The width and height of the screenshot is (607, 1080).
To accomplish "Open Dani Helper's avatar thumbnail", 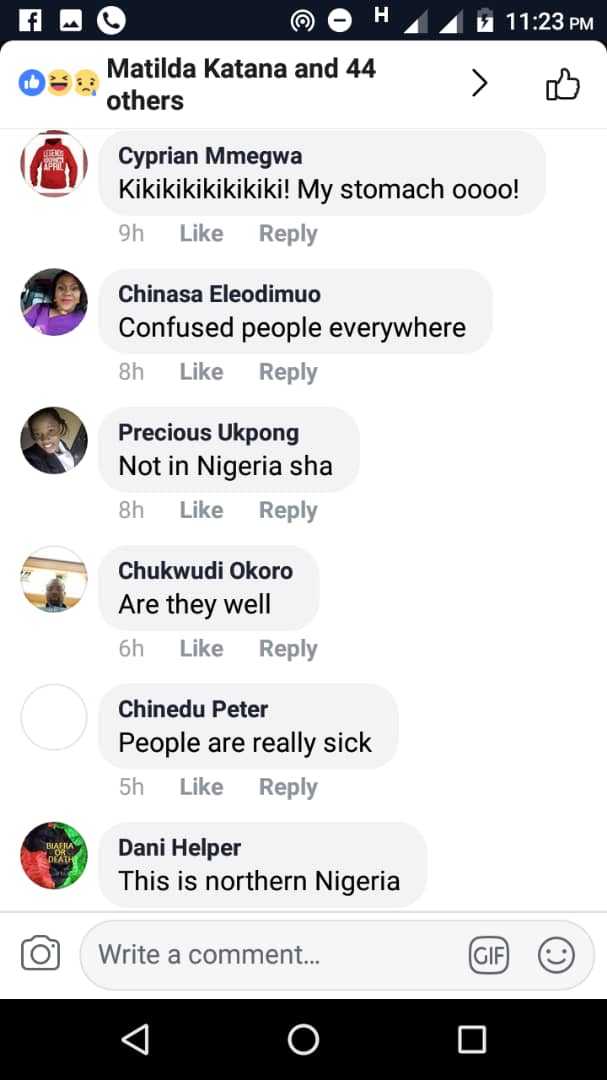I will 54,856.
